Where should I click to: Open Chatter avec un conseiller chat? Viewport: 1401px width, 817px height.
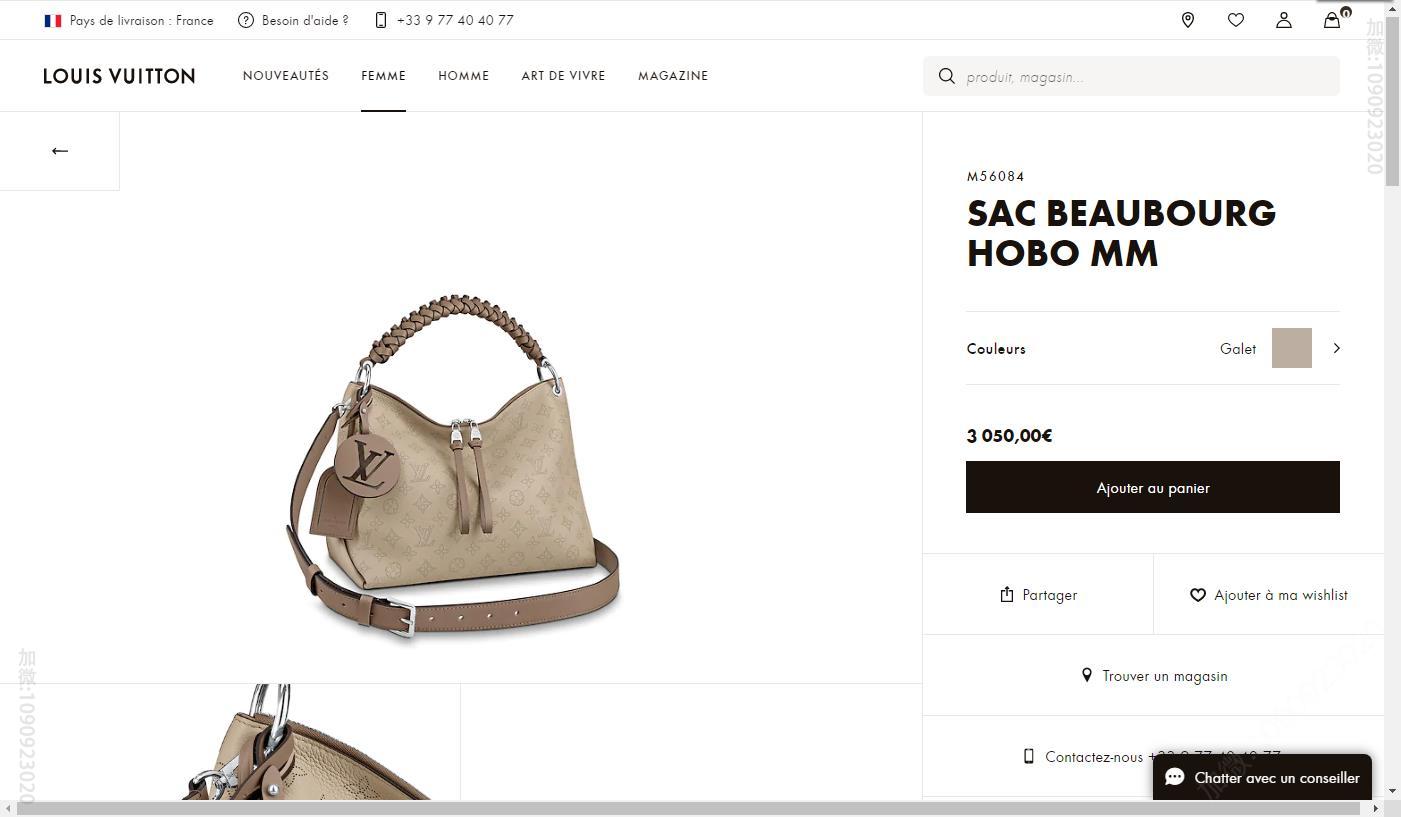coord(1262,777)
